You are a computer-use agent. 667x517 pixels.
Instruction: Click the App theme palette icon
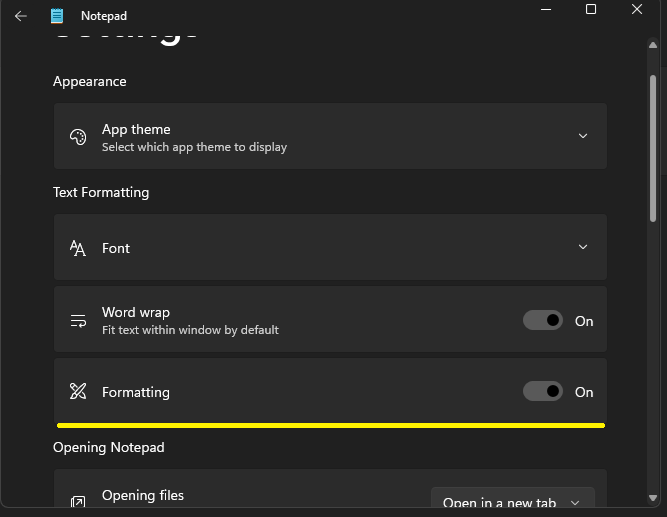78,137
